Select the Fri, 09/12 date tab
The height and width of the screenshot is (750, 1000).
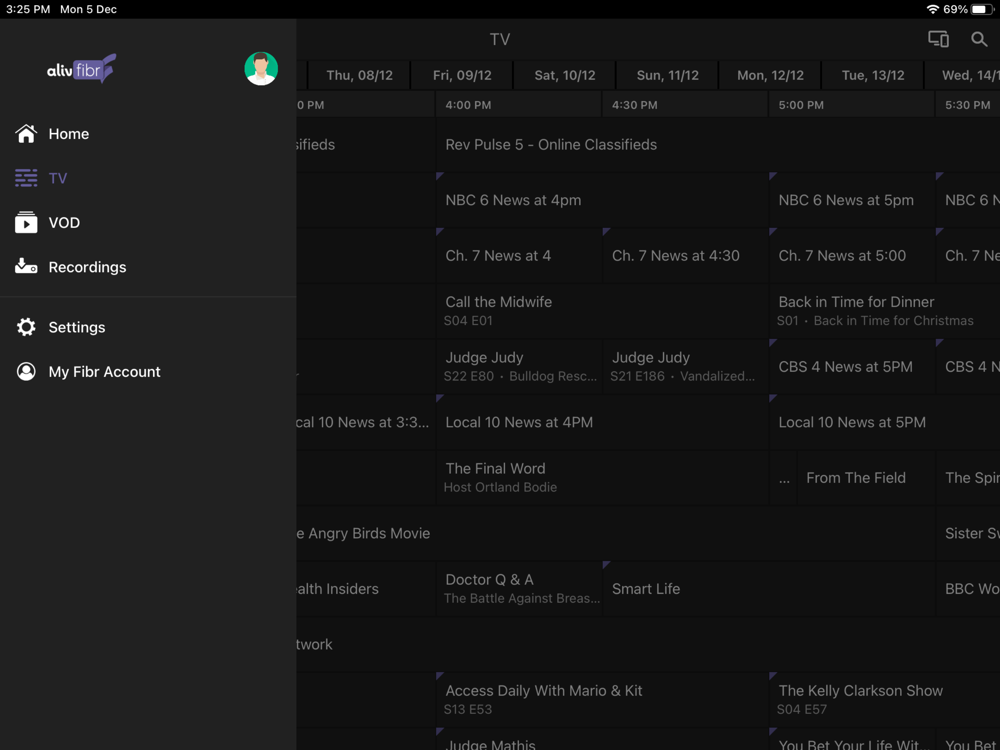tap(462, 75)
